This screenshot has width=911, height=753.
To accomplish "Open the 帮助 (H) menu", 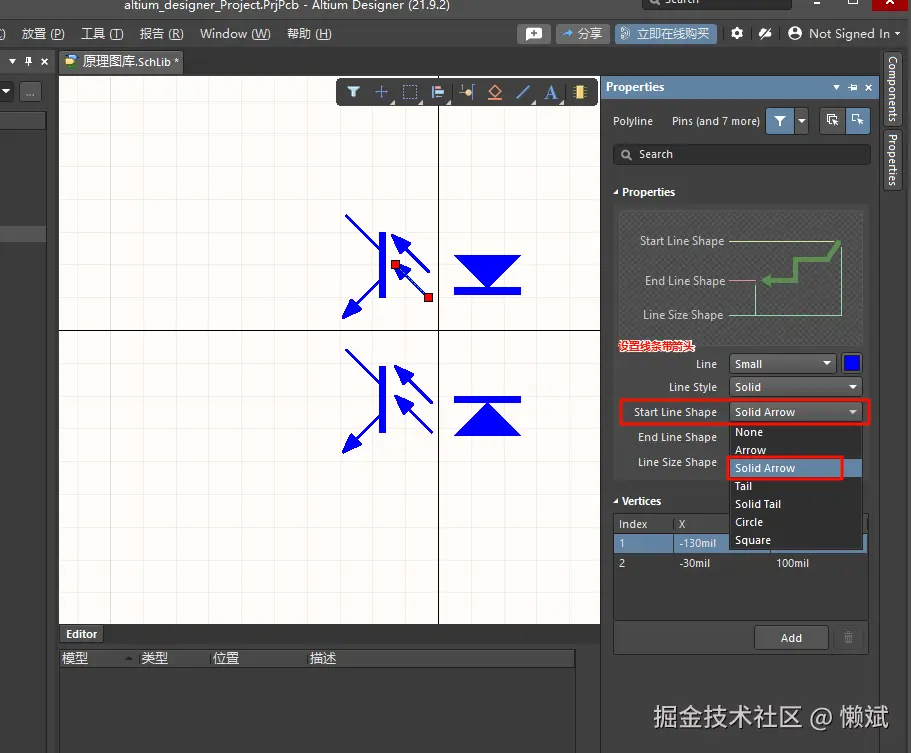I will point(309,34).
